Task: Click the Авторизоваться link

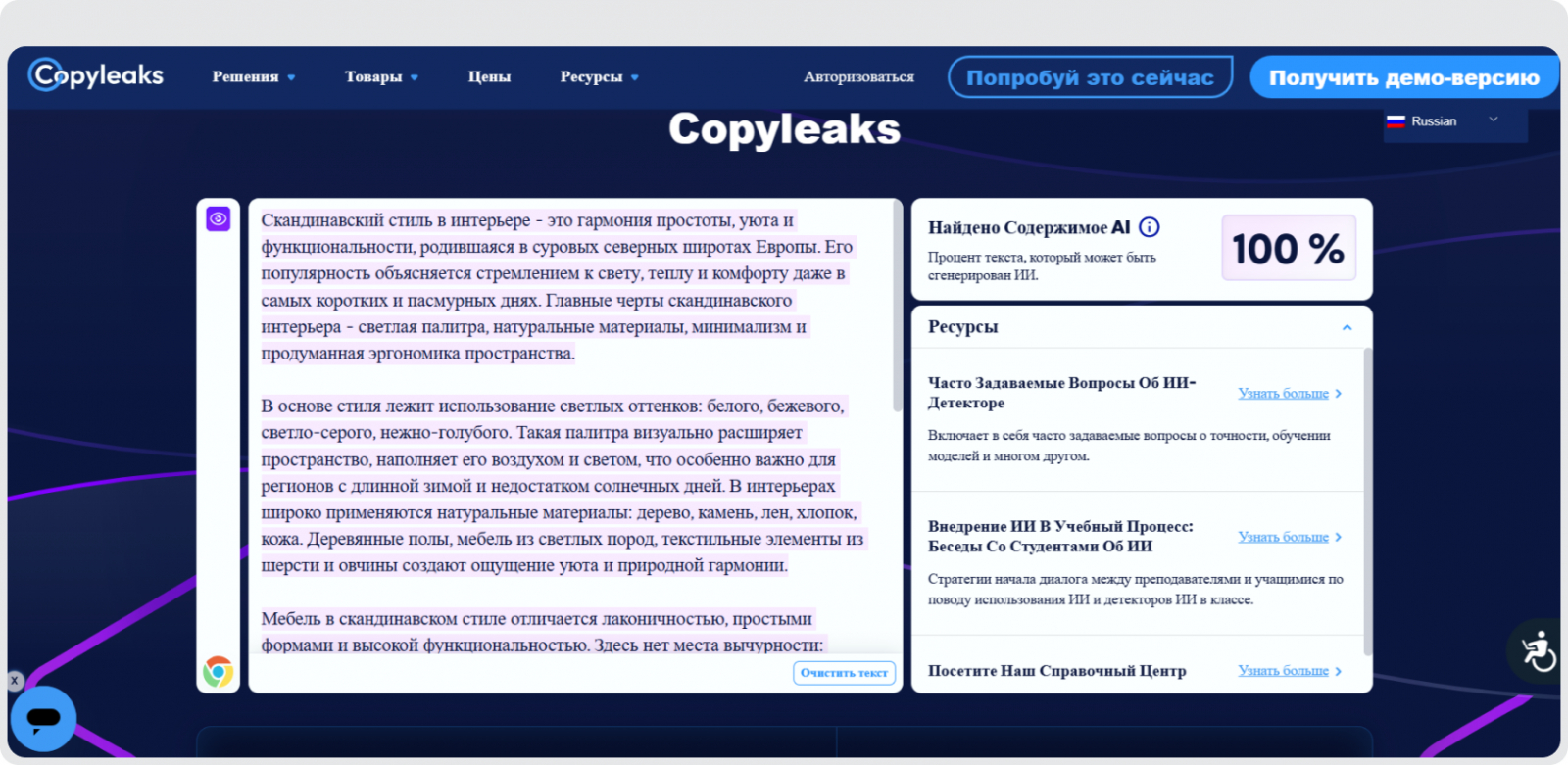Action: pyautogui.click(x=858, y=76)
